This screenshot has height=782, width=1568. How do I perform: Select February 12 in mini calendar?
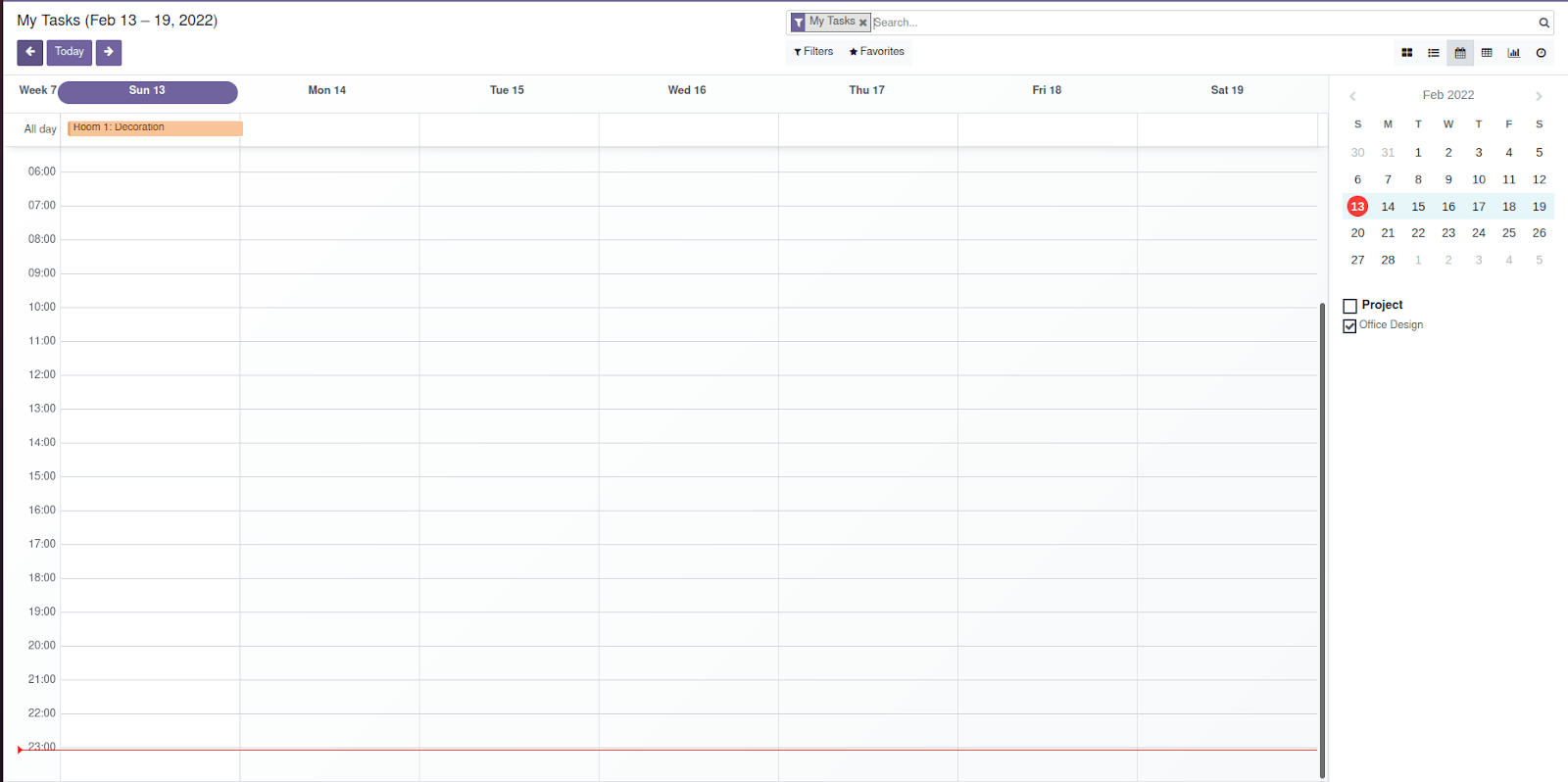(x=1540, y=180)
